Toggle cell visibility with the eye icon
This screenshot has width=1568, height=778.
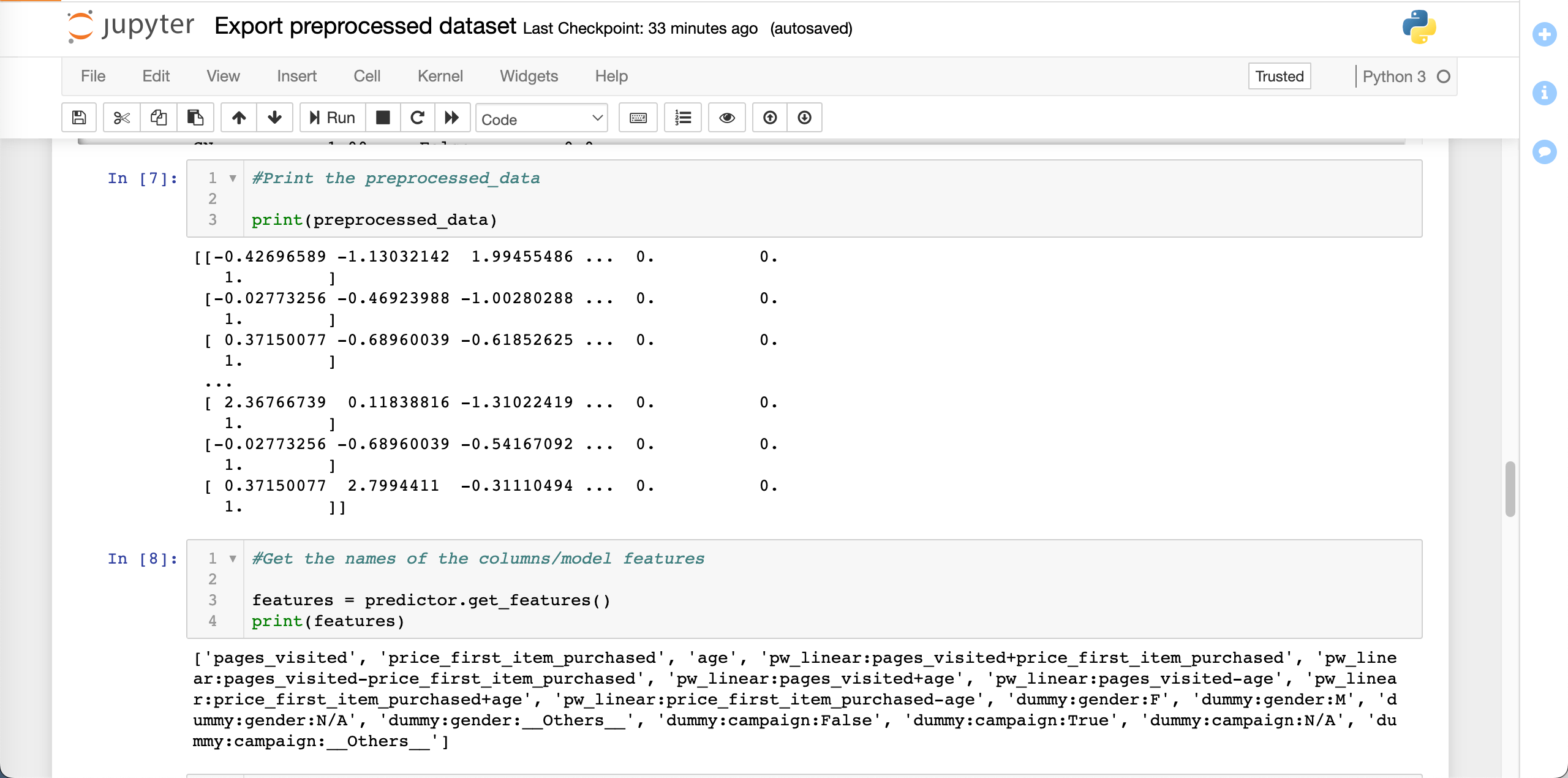(726, 118)
